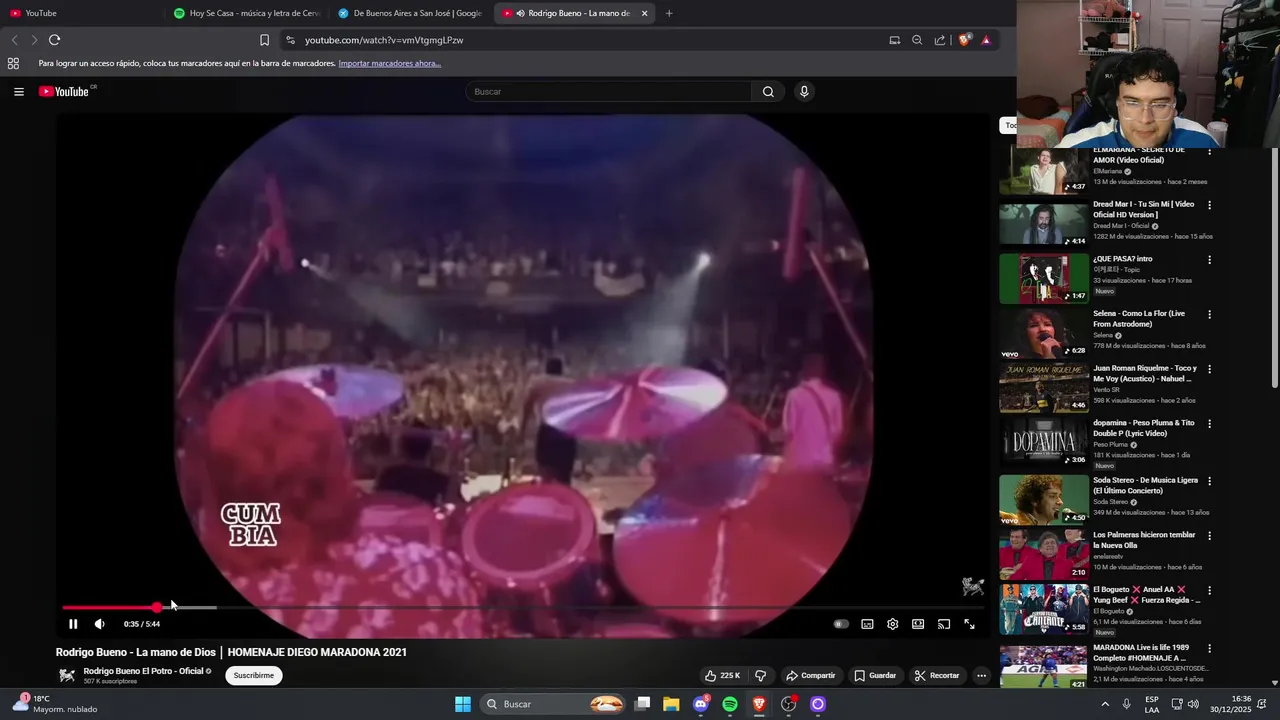
Task: Save the video with Guardar
Action: pos(875,676)
